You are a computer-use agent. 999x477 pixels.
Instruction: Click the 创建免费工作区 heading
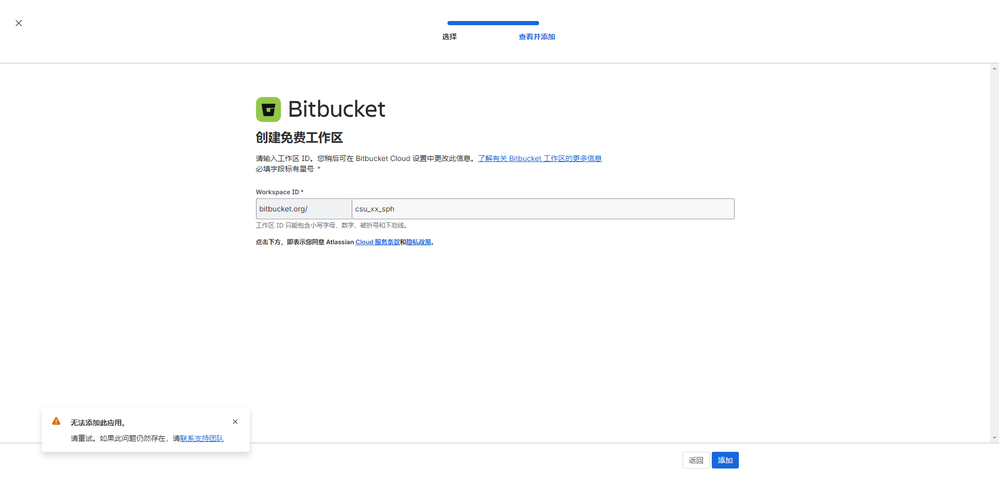click(x=299, y=138)
